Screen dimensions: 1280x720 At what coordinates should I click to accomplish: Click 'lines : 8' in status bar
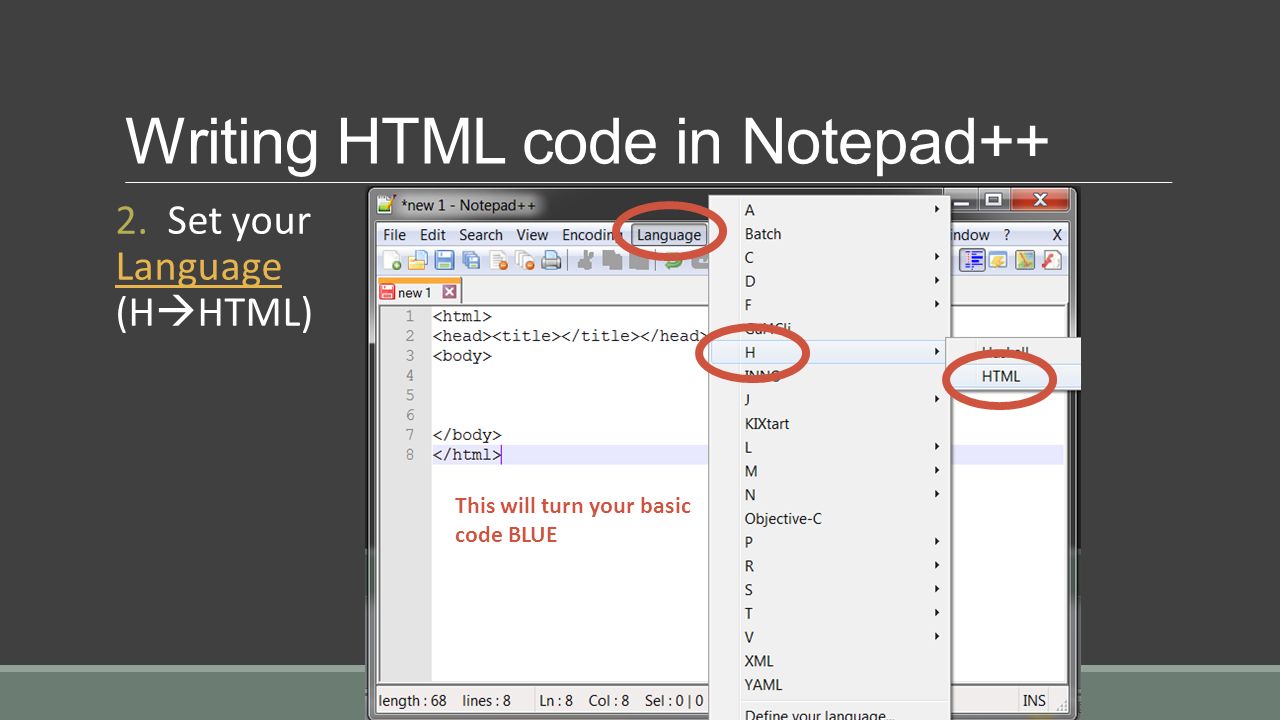486,701
